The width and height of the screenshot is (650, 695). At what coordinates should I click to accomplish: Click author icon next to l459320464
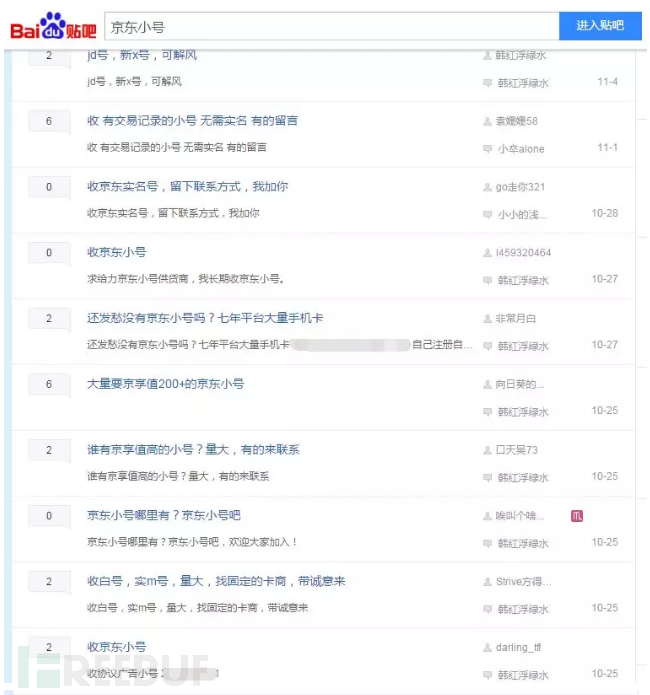click(487, 253)
